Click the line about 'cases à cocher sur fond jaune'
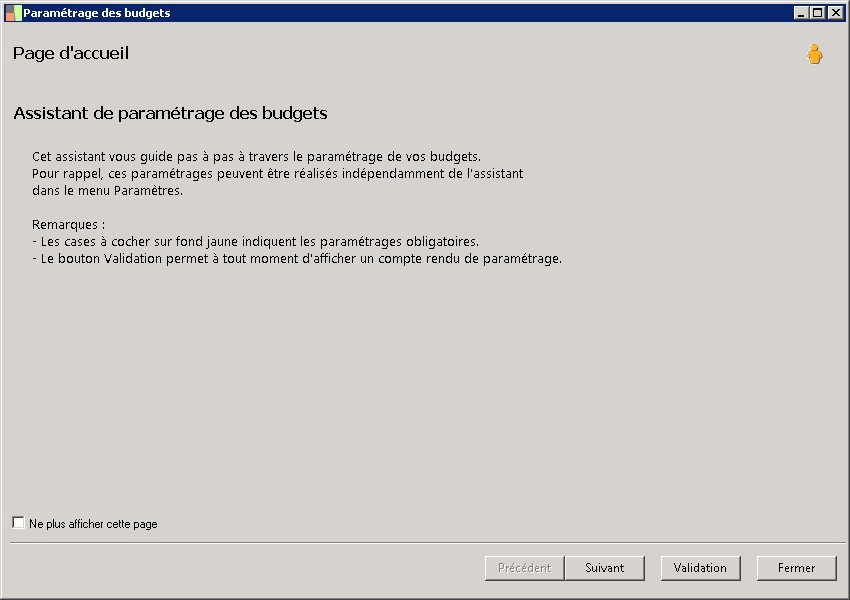The image size is (850, 600). tap(255, 242)
